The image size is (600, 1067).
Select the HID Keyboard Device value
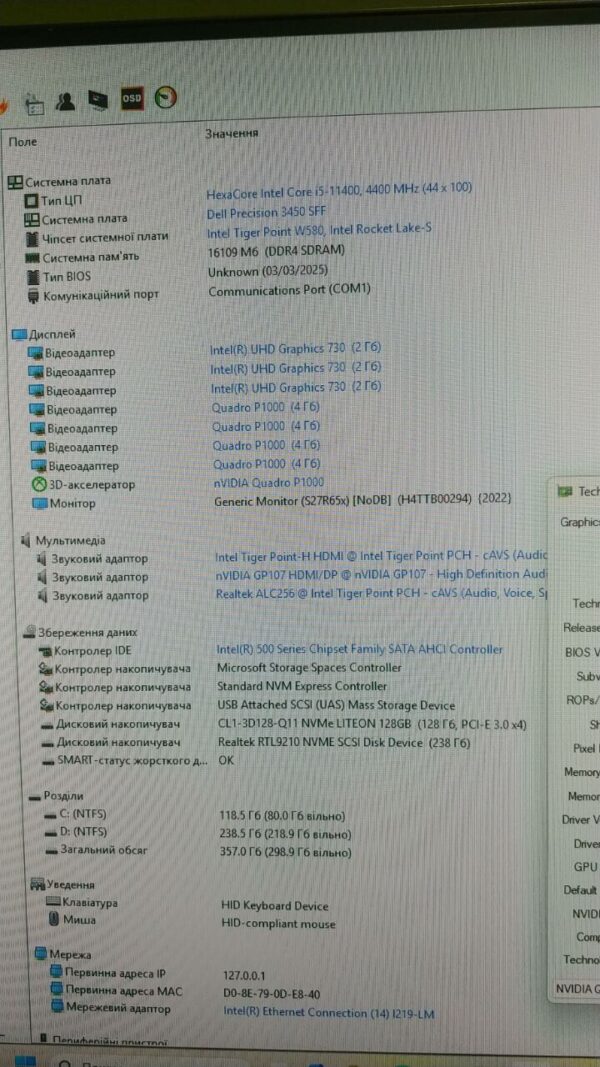[x=275, y=906]
